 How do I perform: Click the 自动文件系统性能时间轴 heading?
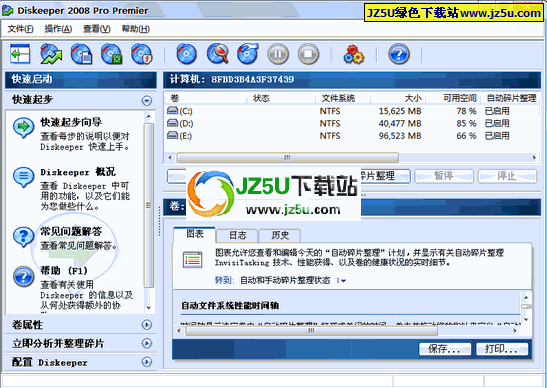click(230, 306)
